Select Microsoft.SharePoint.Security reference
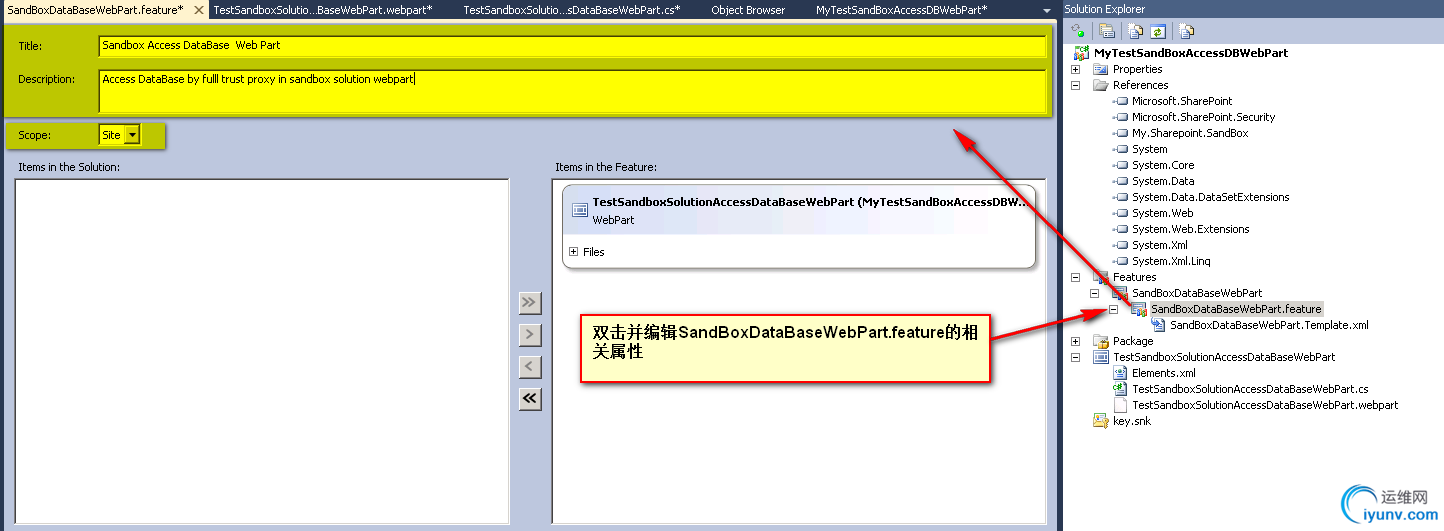 click(x=1204, y=117)
